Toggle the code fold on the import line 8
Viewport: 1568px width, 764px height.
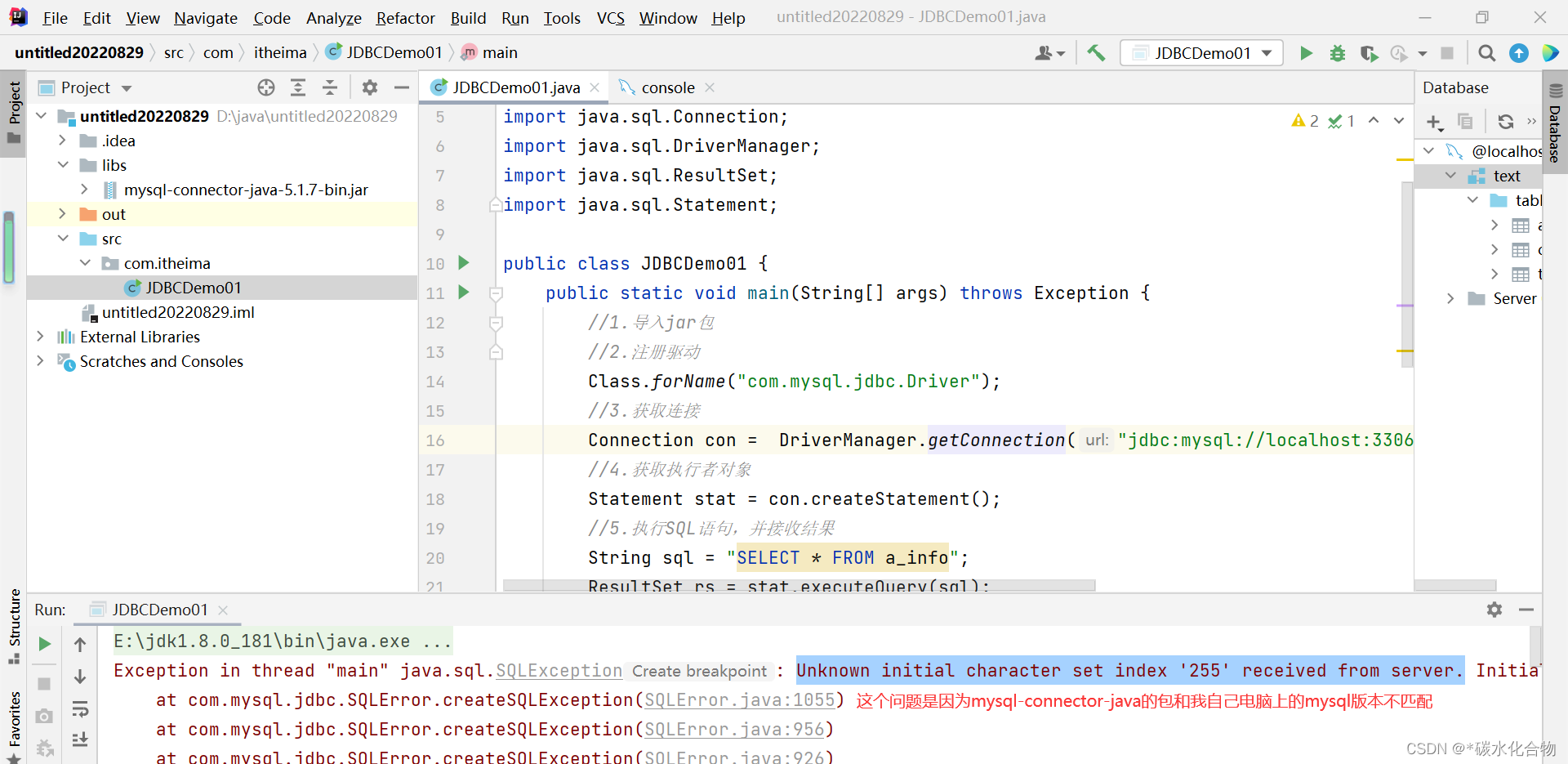coord(495,205)
